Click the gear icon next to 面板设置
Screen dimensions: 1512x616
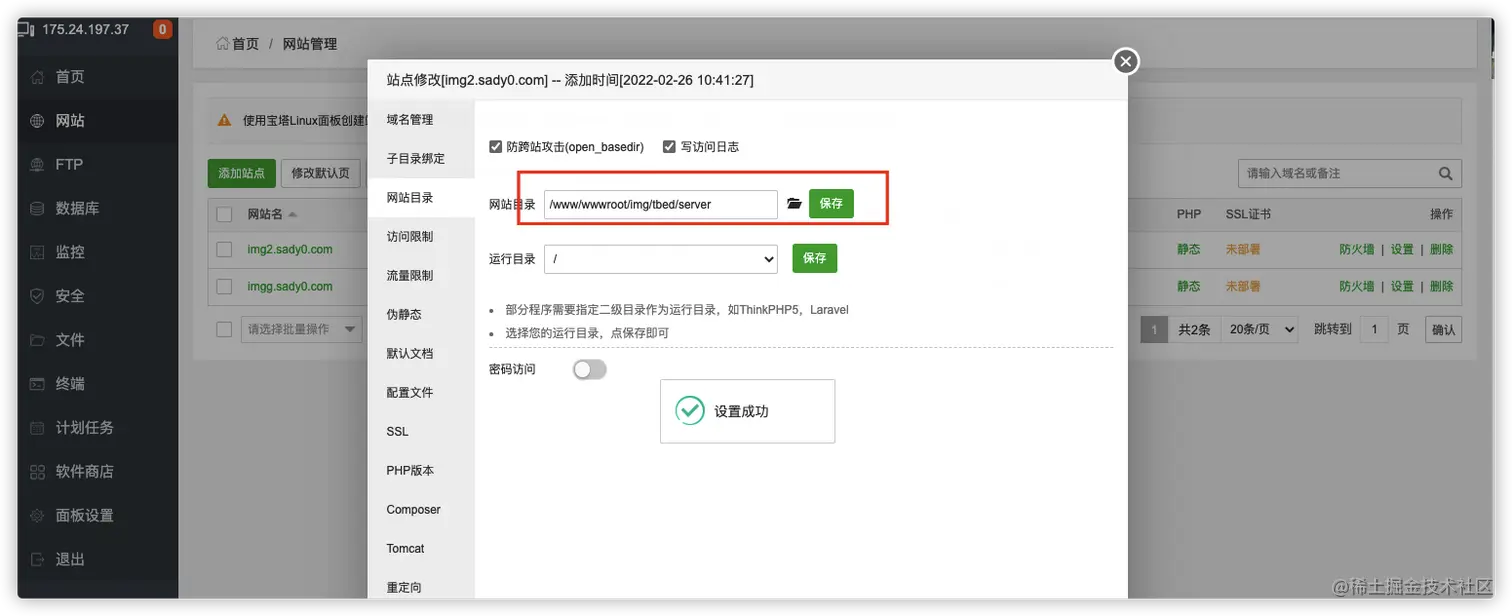[38, 516]
